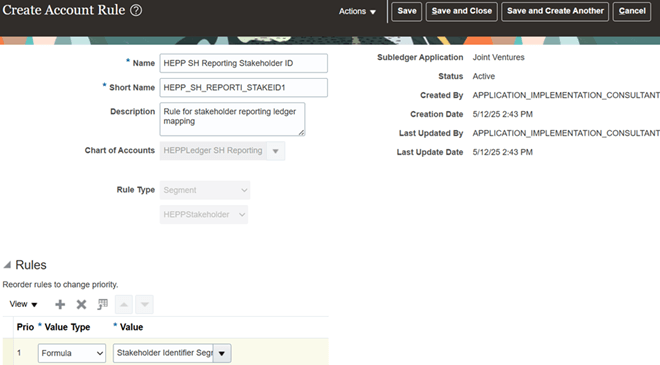Open the Chart of Accounts dropdown
The height and width of the screenshot is (365, 660).
click(276, 151)
